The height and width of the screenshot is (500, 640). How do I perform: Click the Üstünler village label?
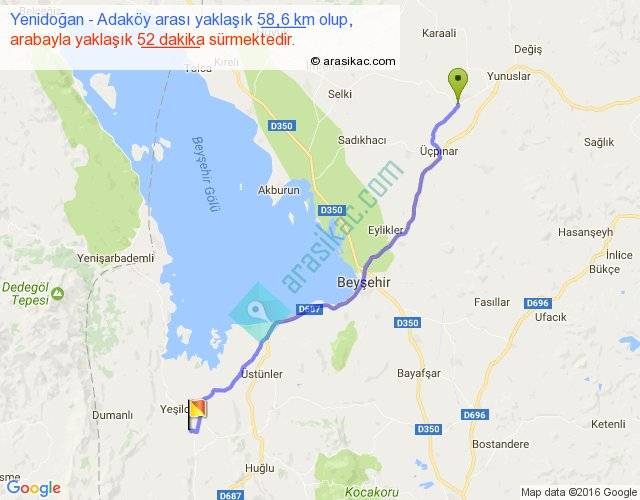pos(262,374)
